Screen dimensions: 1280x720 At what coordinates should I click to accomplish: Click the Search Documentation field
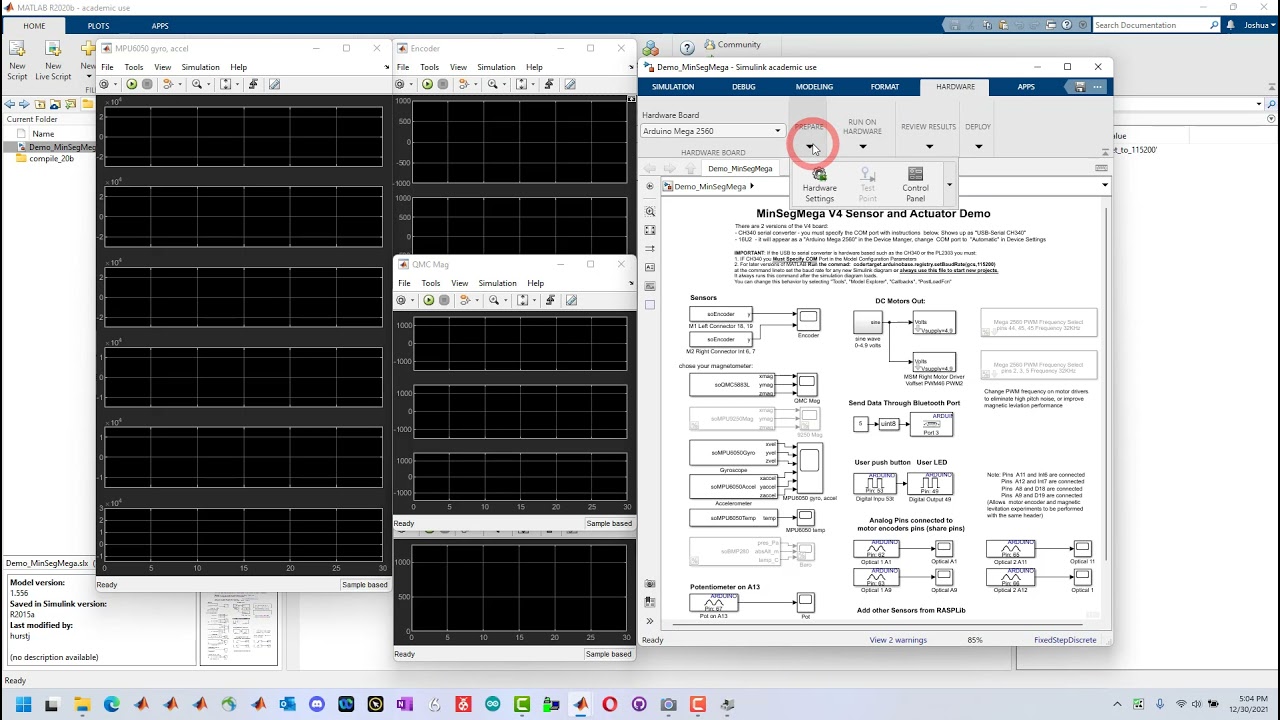[x=1155, y=25]
